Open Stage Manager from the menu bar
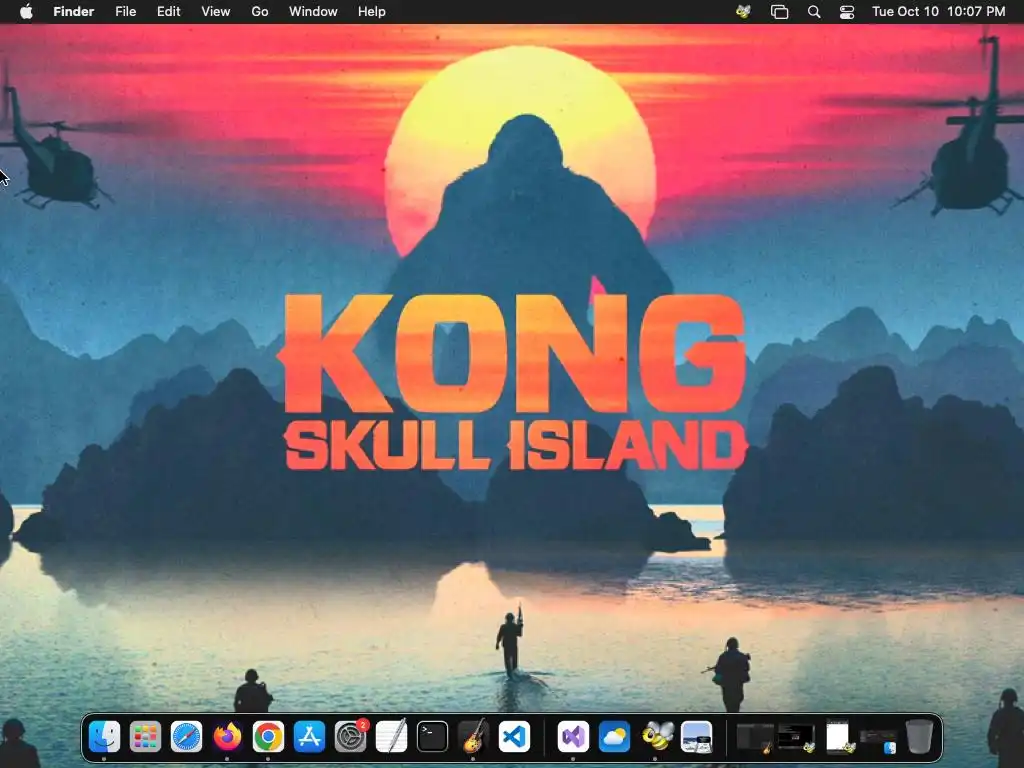The width and height of the screenshot is (1024, 768). point(779,12)
